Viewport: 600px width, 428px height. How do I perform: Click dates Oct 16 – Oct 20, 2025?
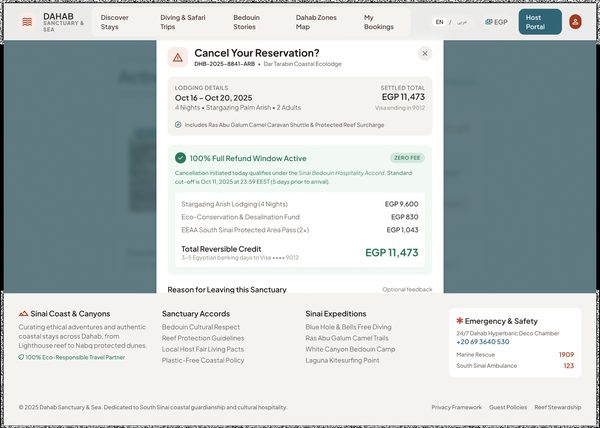(x=214, y=98)
